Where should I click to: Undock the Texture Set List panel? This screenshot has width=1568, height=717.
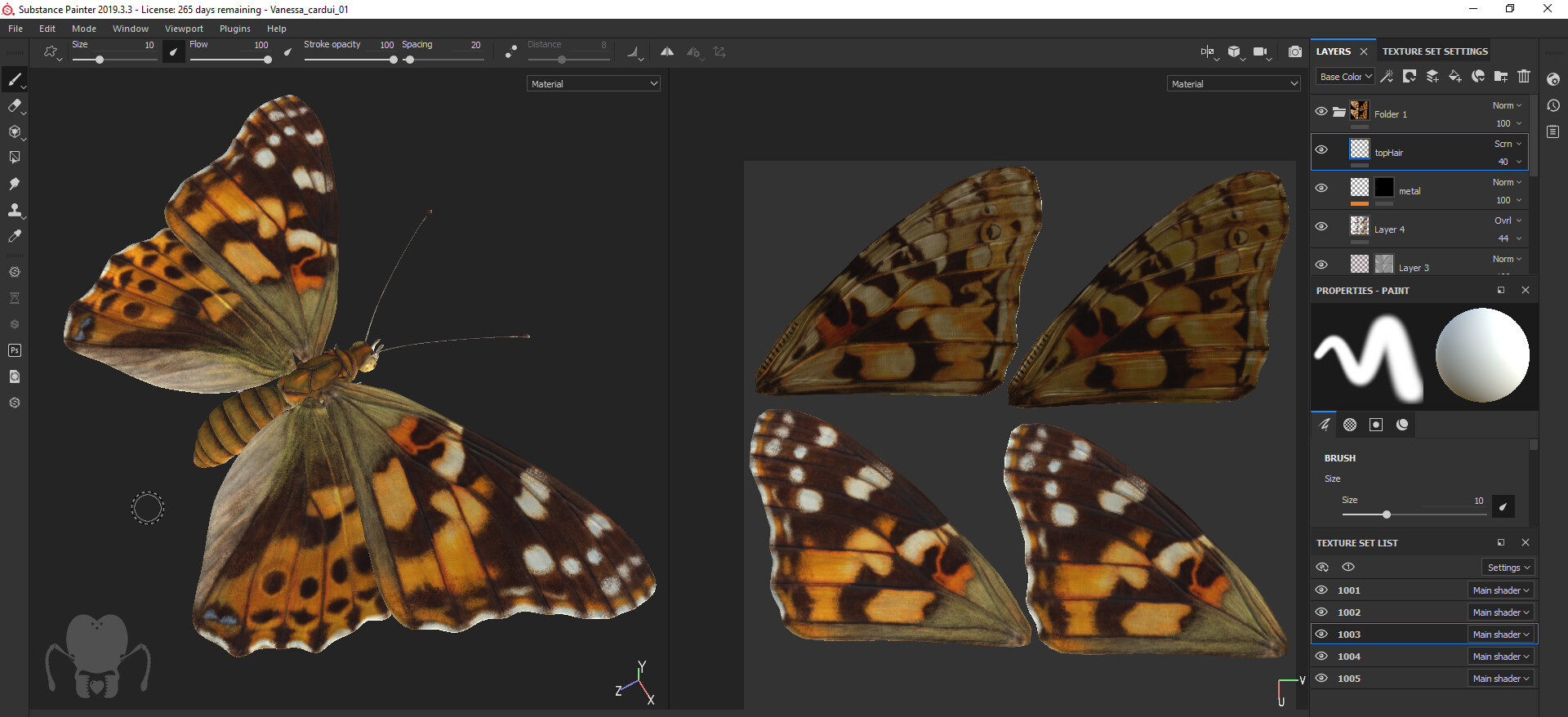[x=1500, y=543]
